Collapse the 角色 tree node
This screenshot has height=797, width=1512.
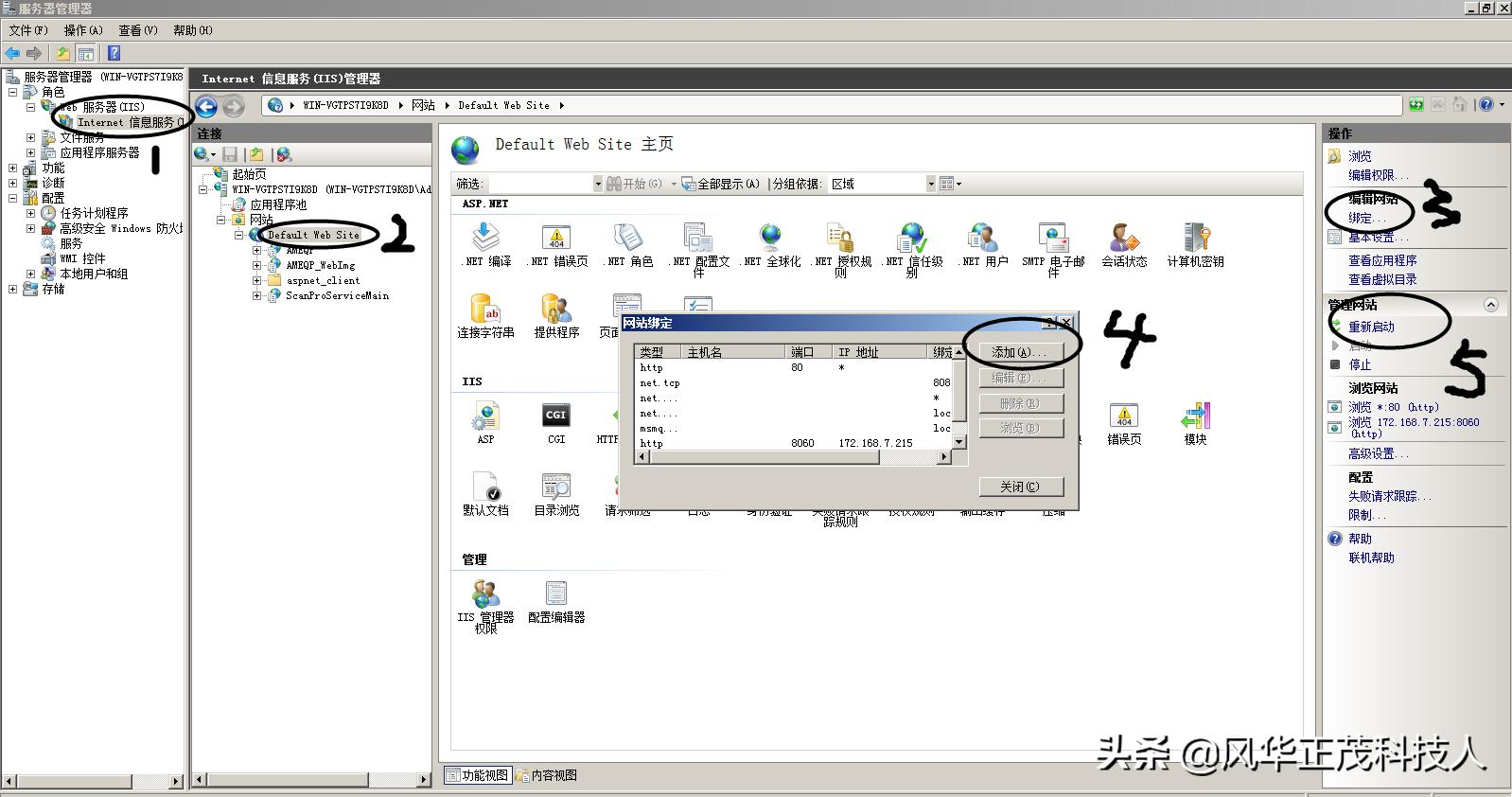point(12,92)
